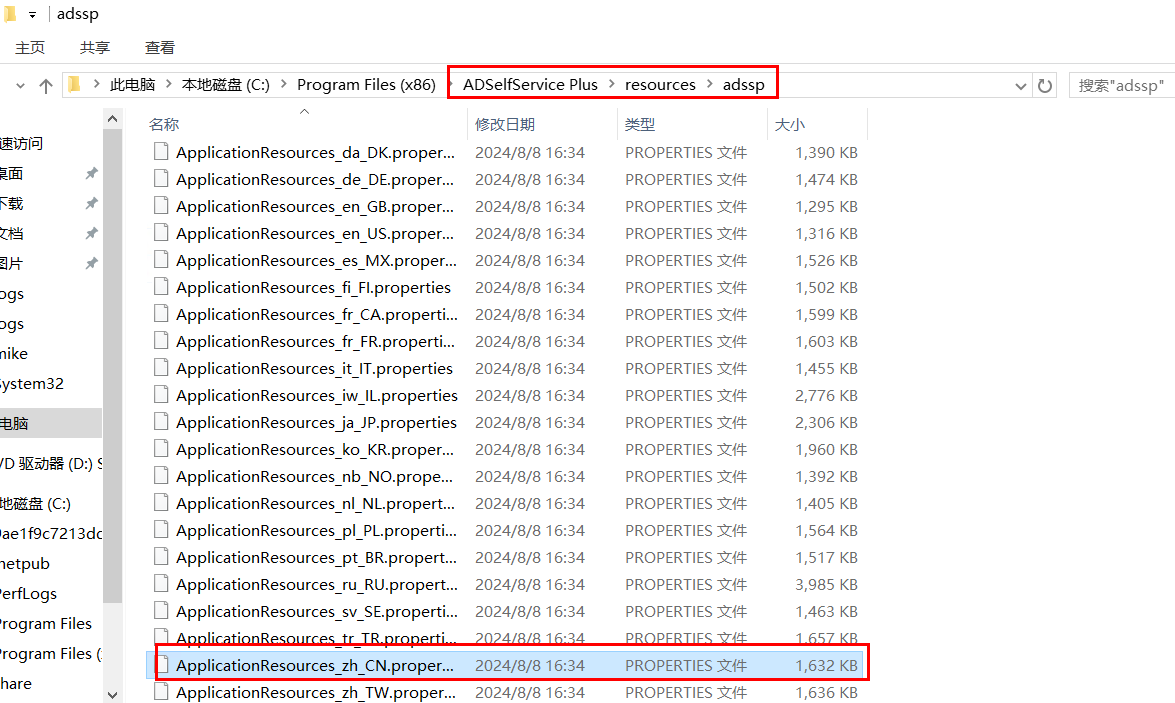Screen dimensions: 1175x703
Task: Expand the breadcrumb chevron after 本地磁盘 (C:)
Action: [x=283, y=84]
